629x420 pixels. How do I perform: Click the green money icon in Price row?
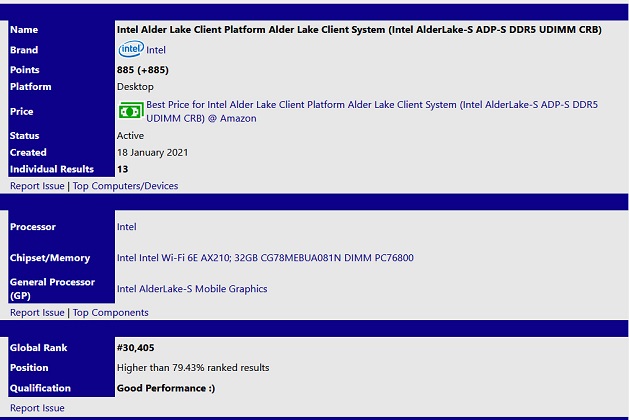pyautogui.click(x=131, y=111)
